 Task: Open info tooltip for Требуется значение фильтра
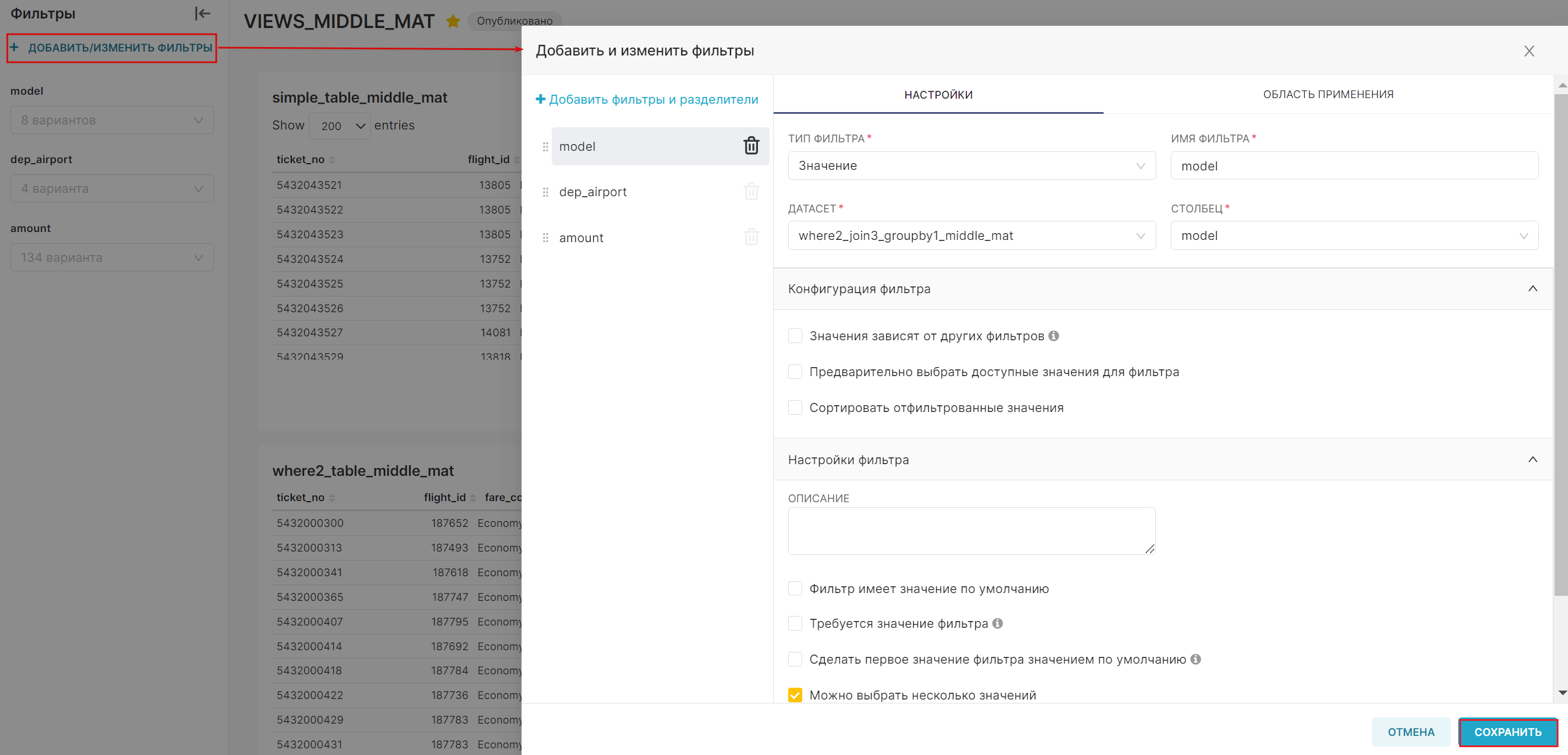click(x=998, y=623)
